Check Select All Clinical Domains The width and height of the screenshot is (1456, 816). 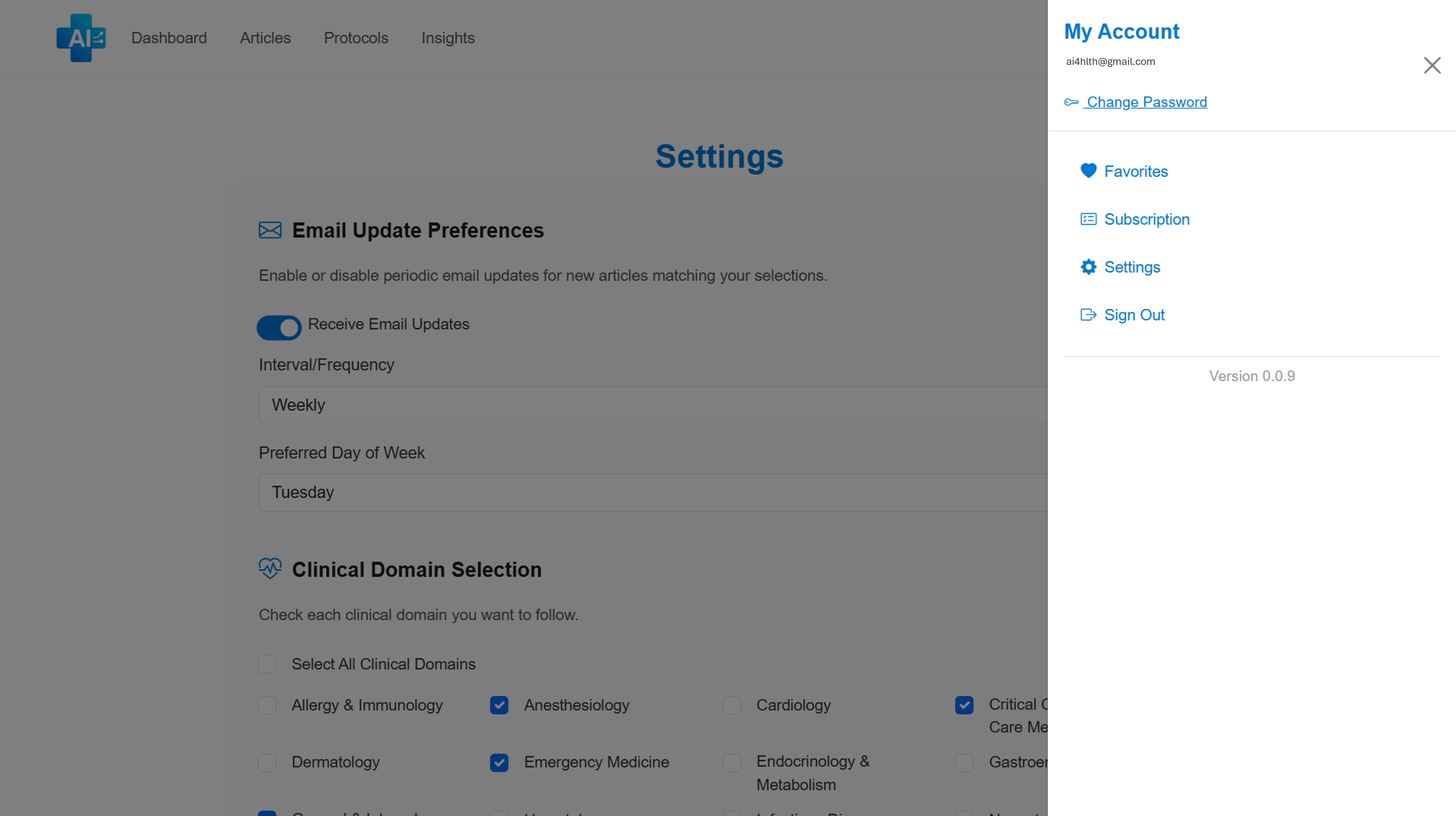coord(267,664)
